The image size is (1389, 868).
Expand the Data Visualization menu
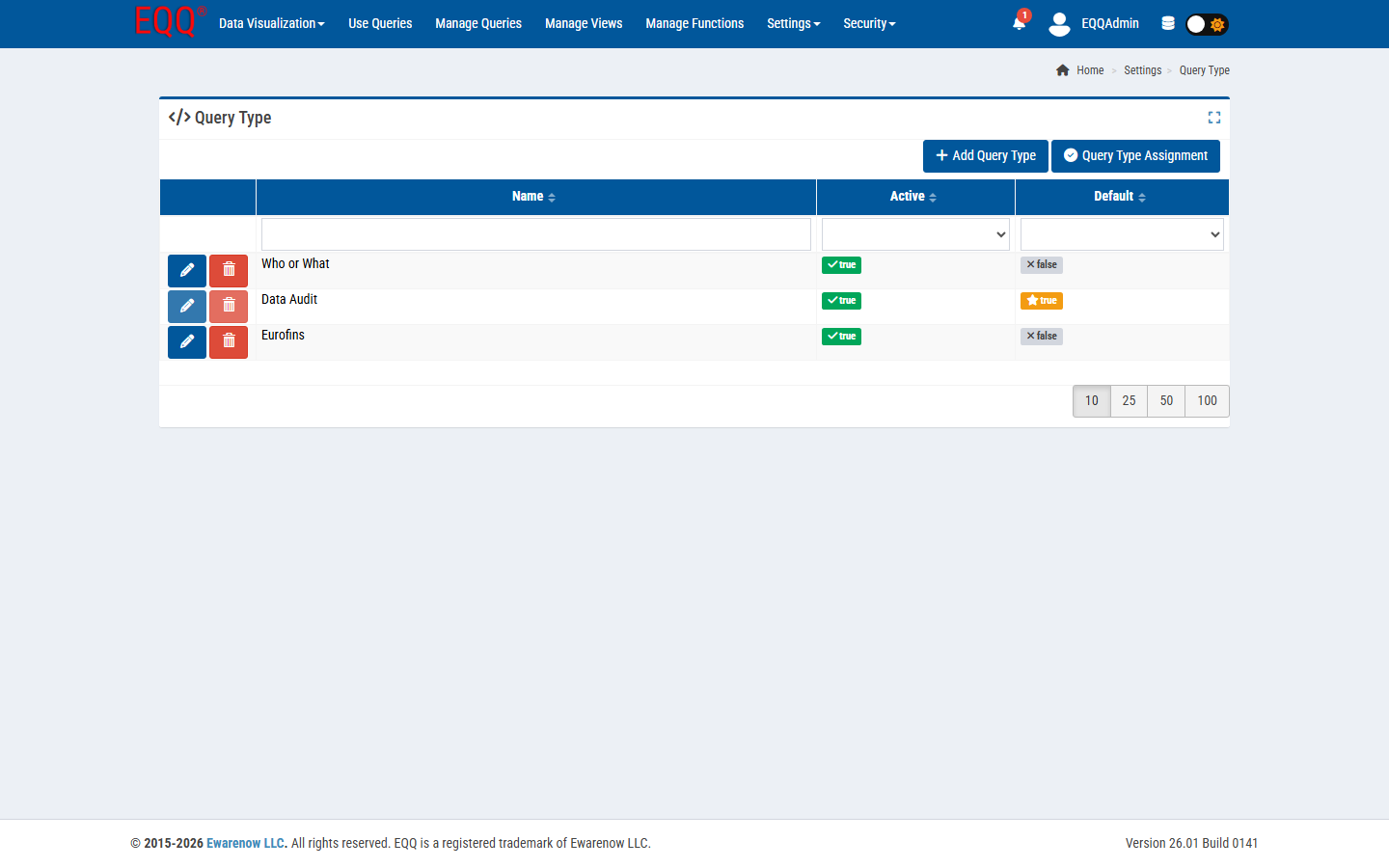click(271, 23)
